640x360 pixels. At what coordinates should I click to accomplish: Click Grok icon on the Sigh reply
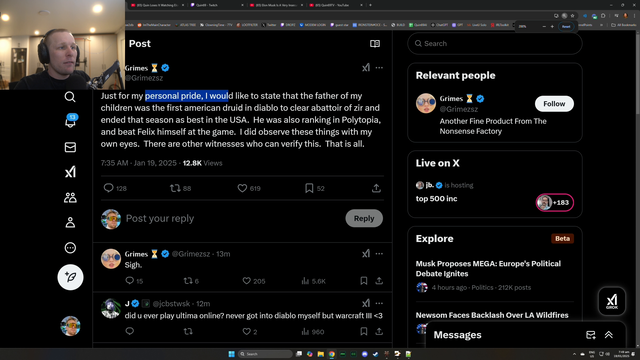coord(366,254)
